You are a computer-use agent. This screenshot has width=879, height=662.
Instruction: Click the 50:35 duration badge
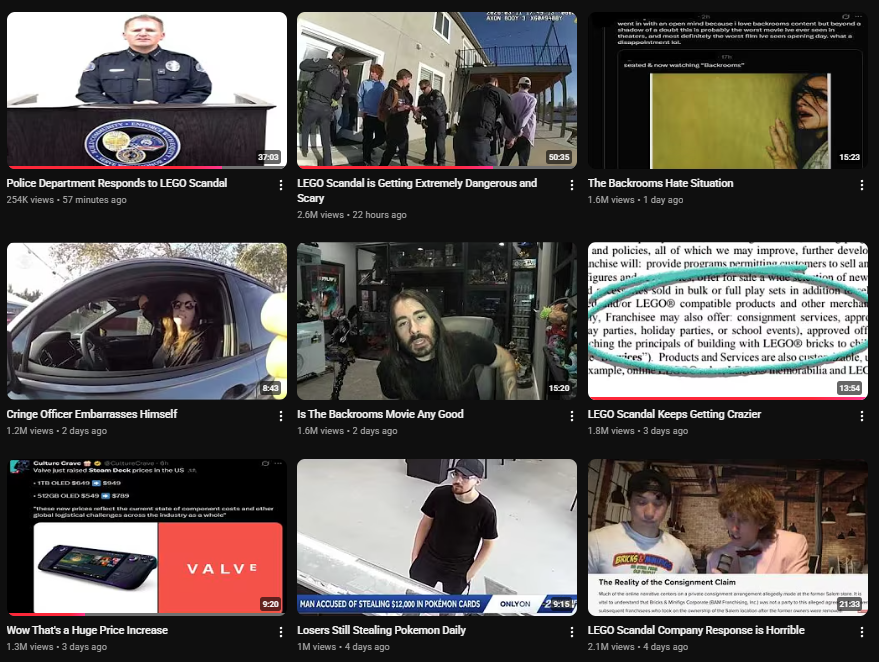[x=559, y=157]
